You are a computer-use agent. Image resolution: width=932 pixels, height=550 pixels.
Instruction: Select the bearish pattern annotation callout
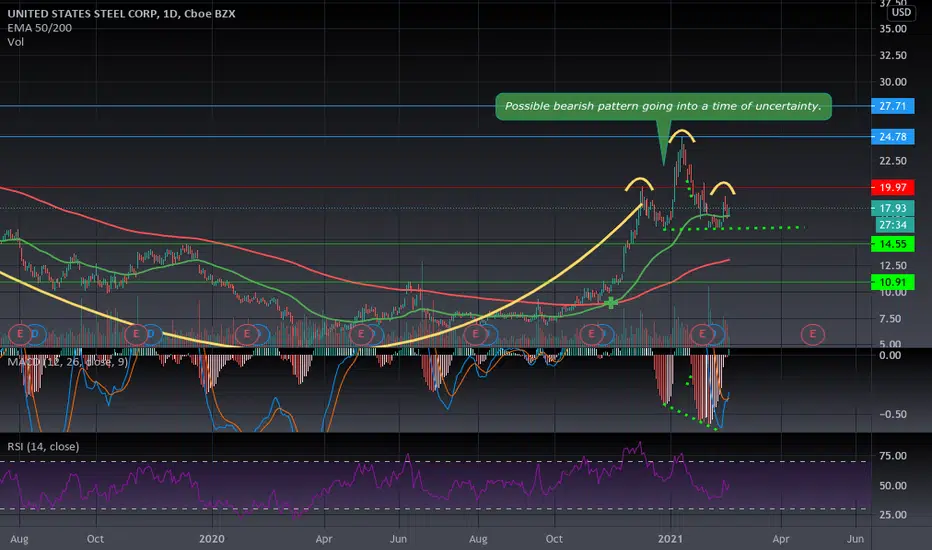click(x=663, y=106)
